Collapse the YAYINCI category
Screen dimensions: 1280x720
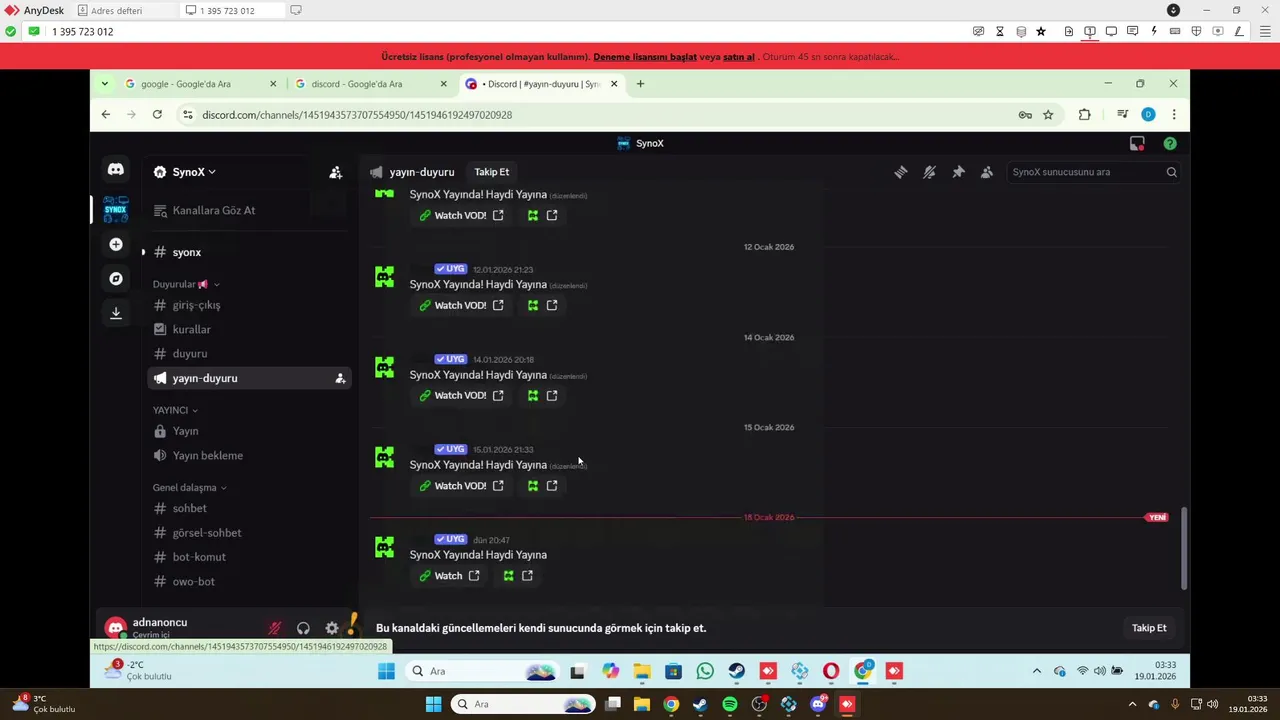click(x=175, y=410)
